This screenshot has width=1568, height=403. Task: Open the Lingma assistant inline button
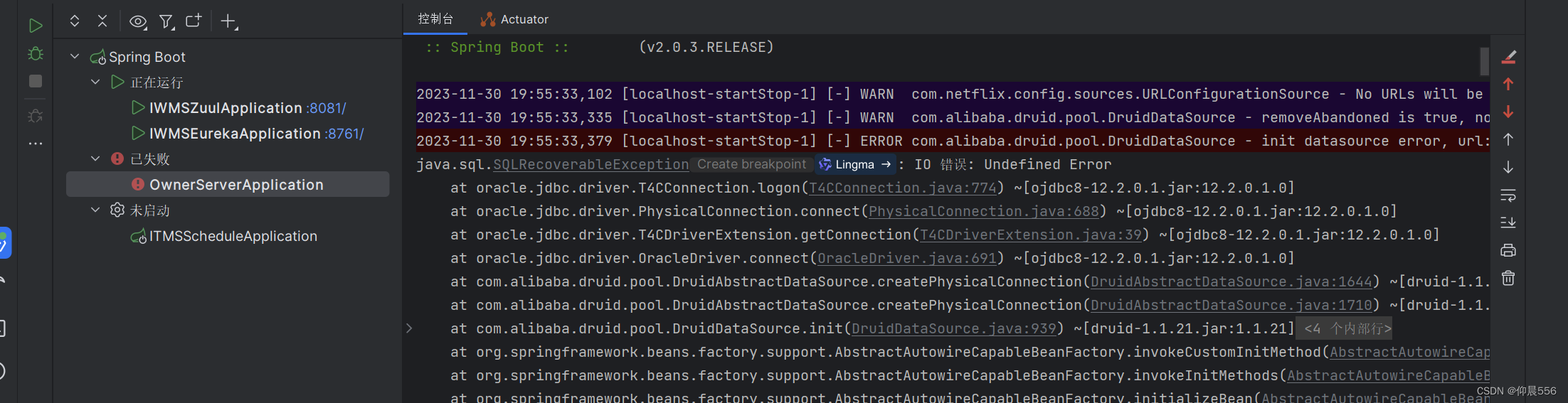(x=854, y=164)
